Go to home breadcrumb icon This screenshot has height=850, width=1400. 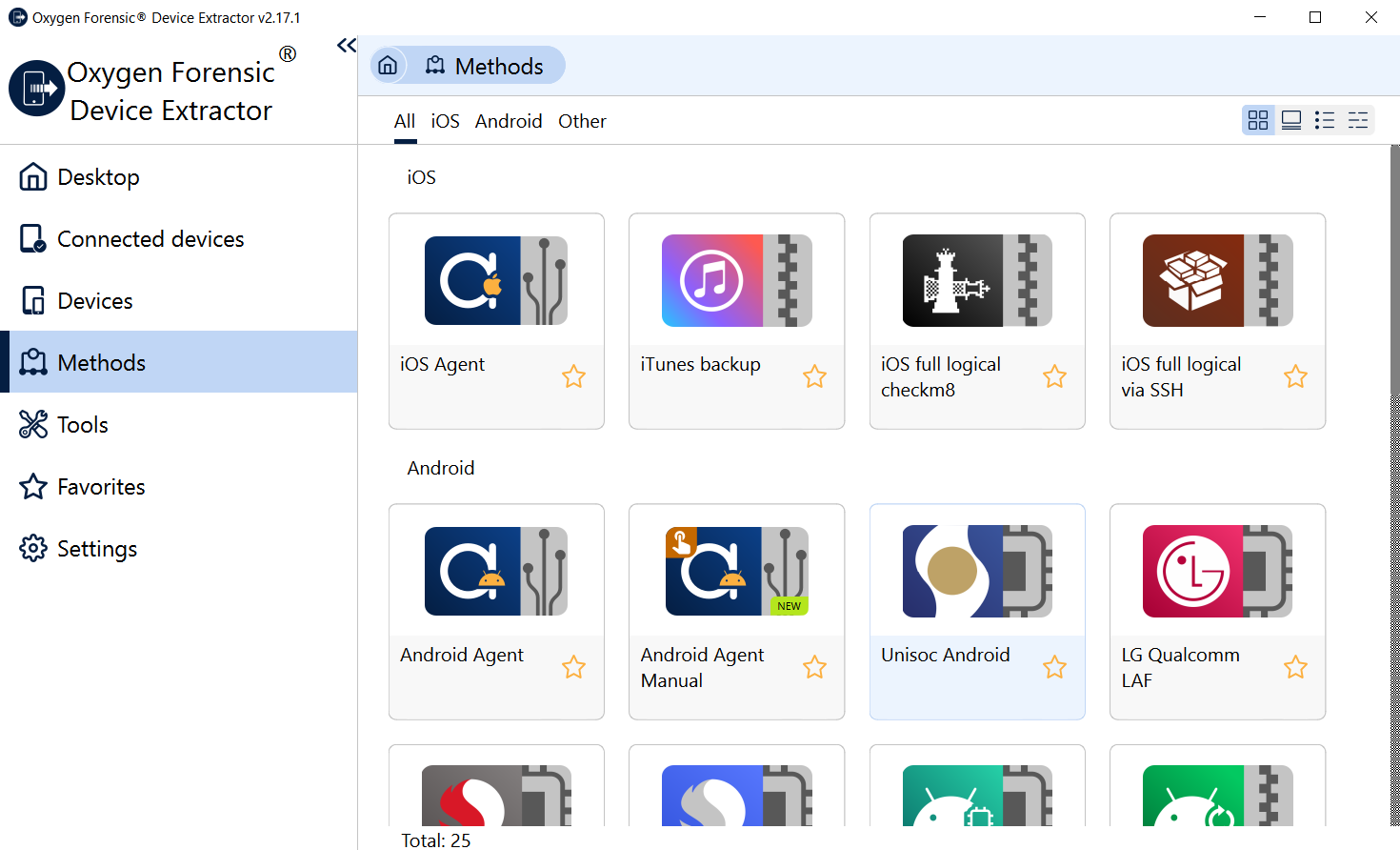(388, 65)
